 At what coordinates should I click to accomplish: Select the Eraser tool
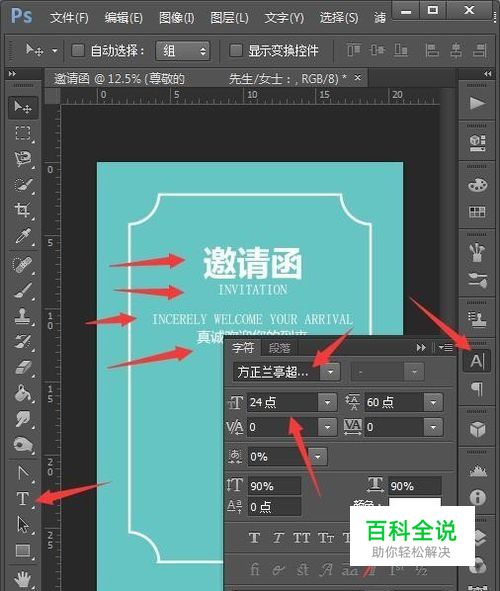point(23,367)
